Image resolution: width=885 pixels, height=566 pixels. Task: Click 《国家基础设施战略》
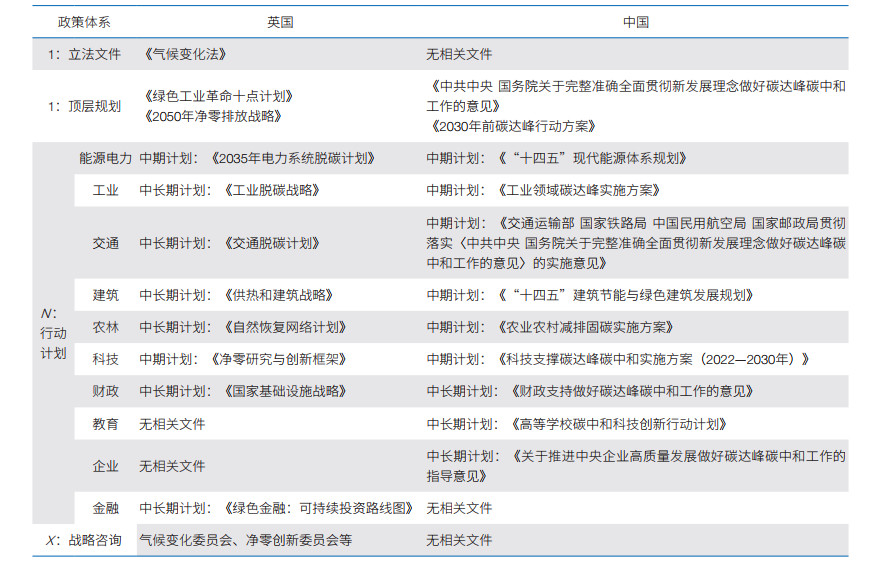coord(286,391)
